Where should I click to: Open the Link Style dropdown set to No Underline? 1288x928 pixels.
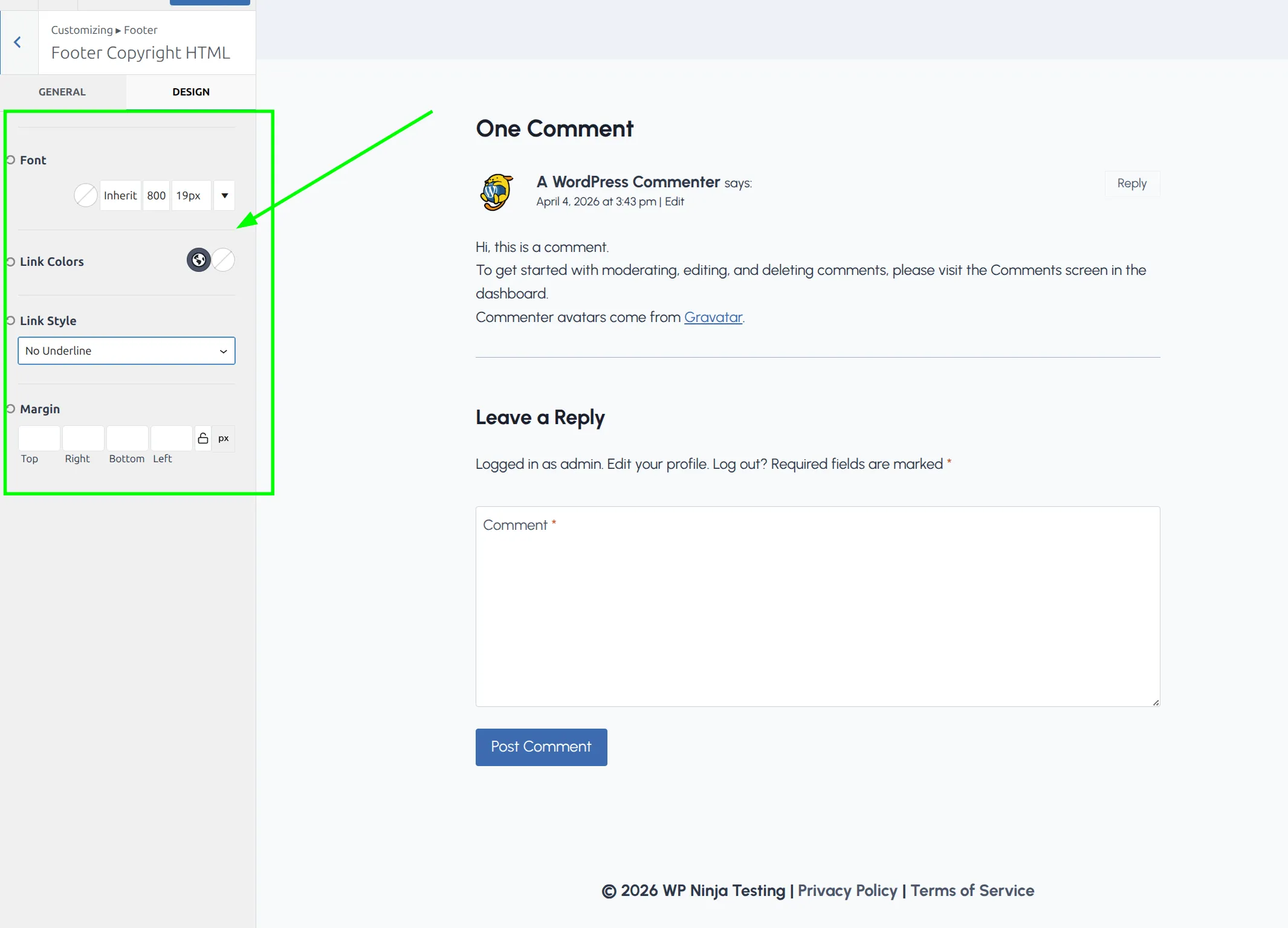(x=126, y=350)
